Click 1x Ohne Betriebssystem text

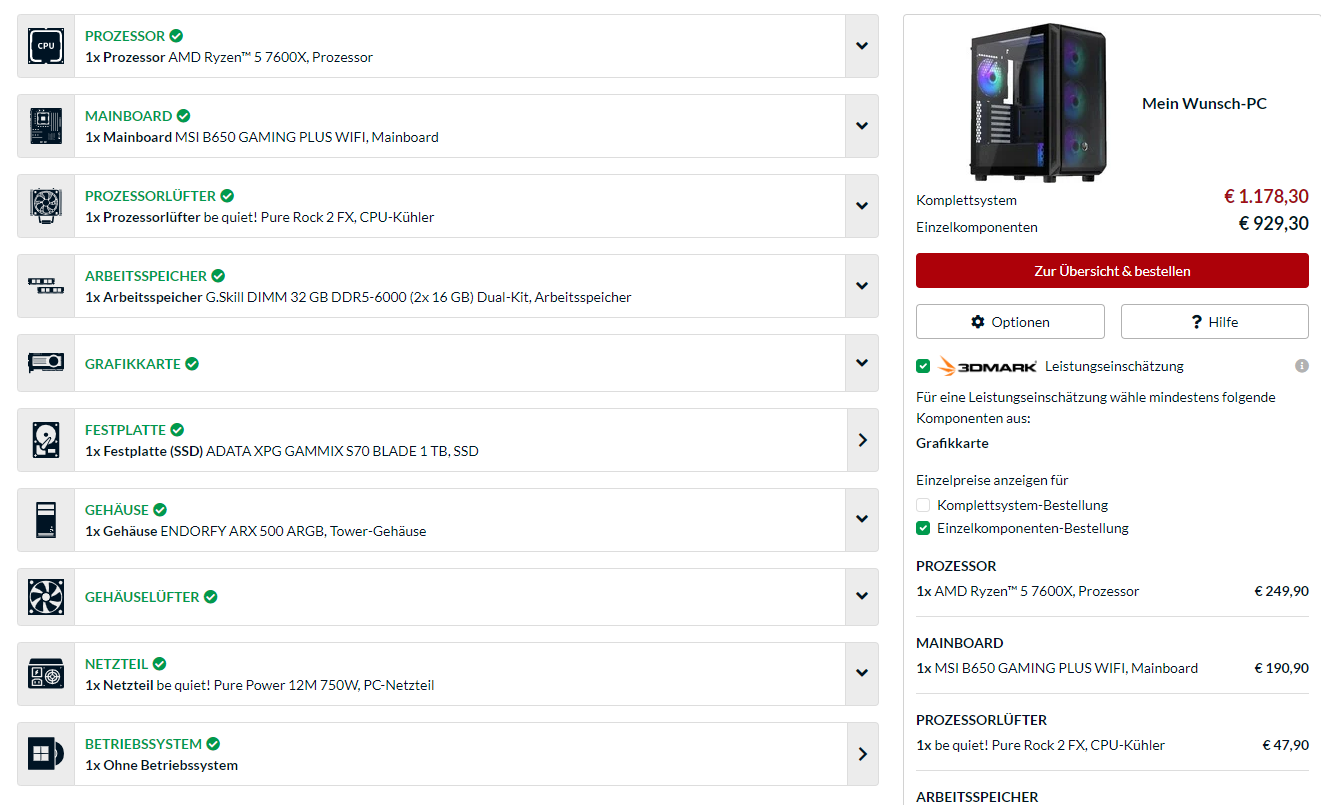point(161,765)
